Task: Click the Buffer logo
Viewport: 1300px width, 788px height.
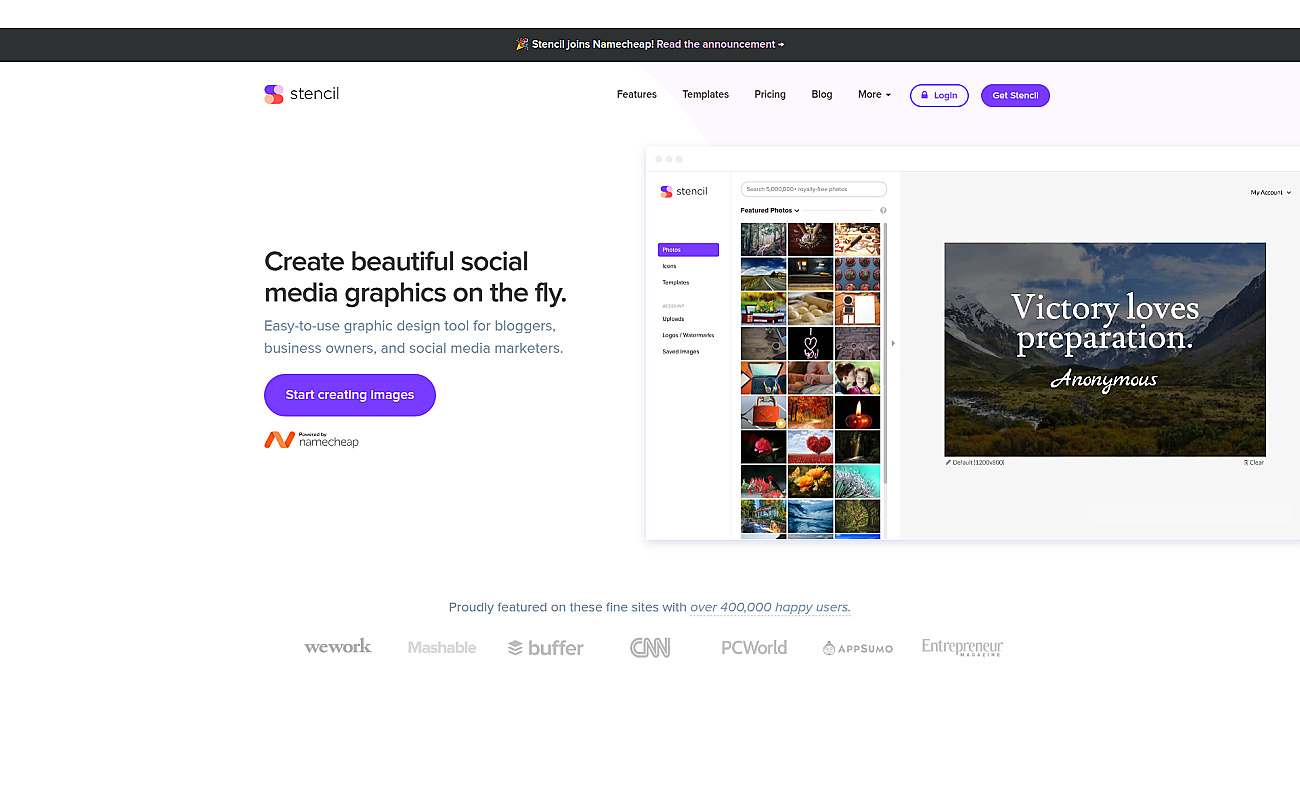Action: point(546,648)
